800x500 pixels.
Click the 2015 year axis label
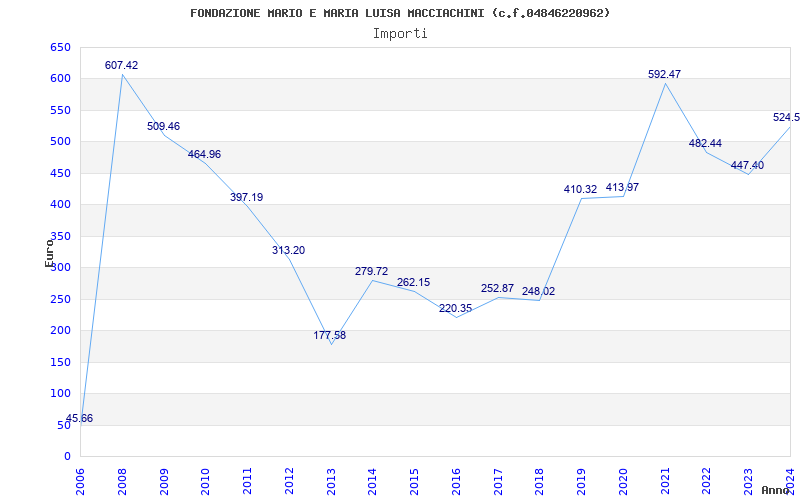(414, 481)
